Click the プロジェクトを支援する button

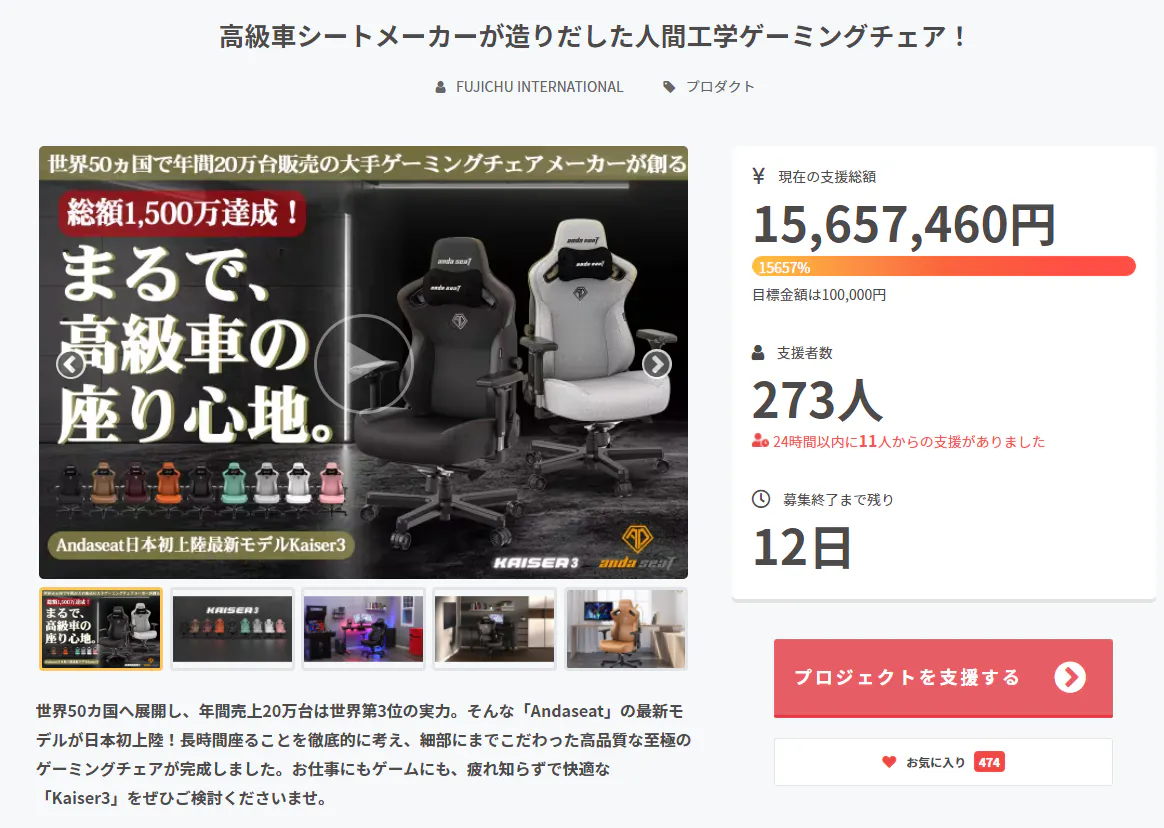943,678
